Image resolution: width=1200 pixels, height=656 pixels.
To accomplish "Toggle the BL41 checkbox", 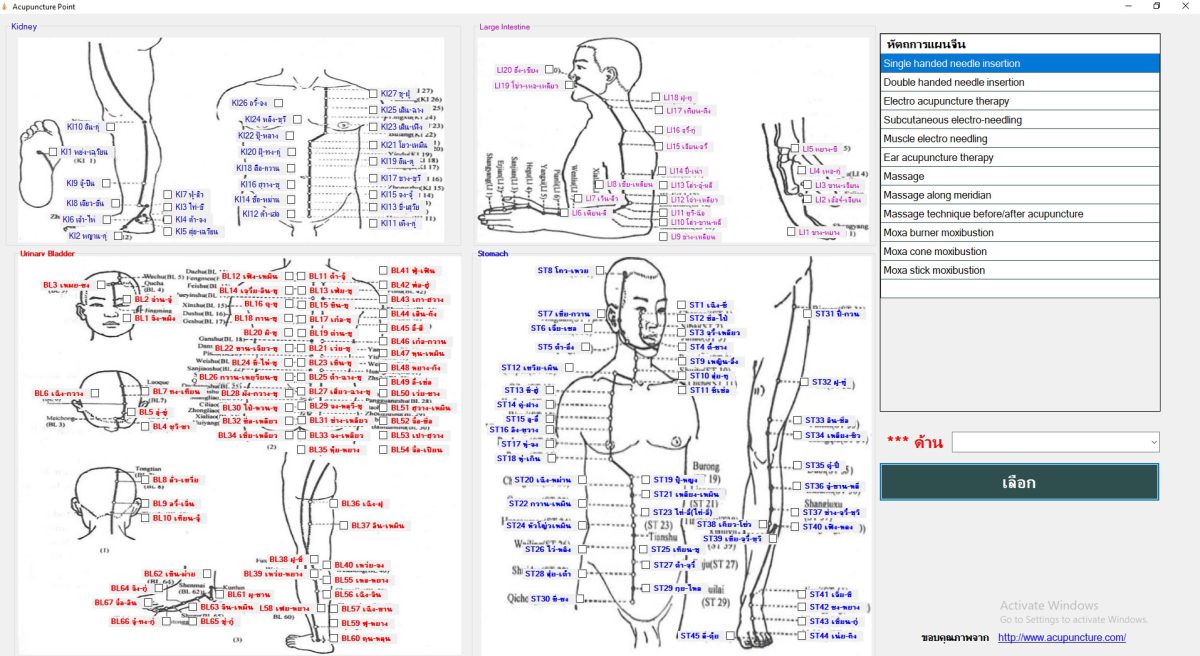I will 383,271.
